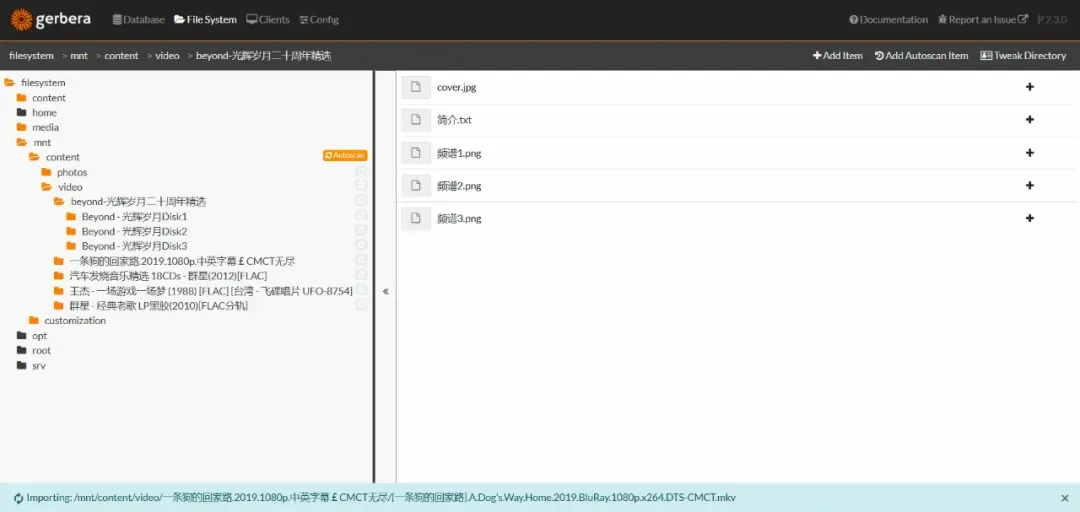
Task: Add 频谱1.png using its plus icon
Action: click(x=1029, y=153)
